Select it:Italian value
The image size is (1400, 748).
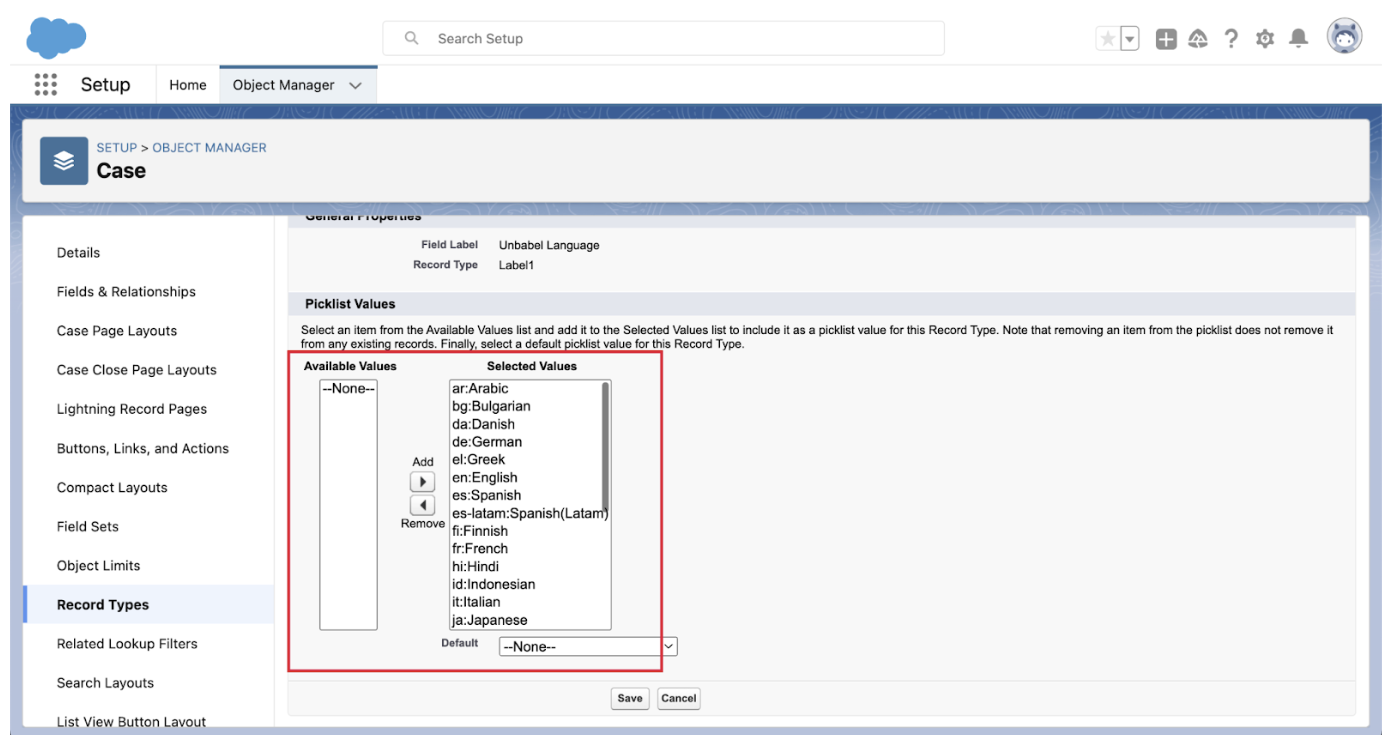(x=475, y=602)
